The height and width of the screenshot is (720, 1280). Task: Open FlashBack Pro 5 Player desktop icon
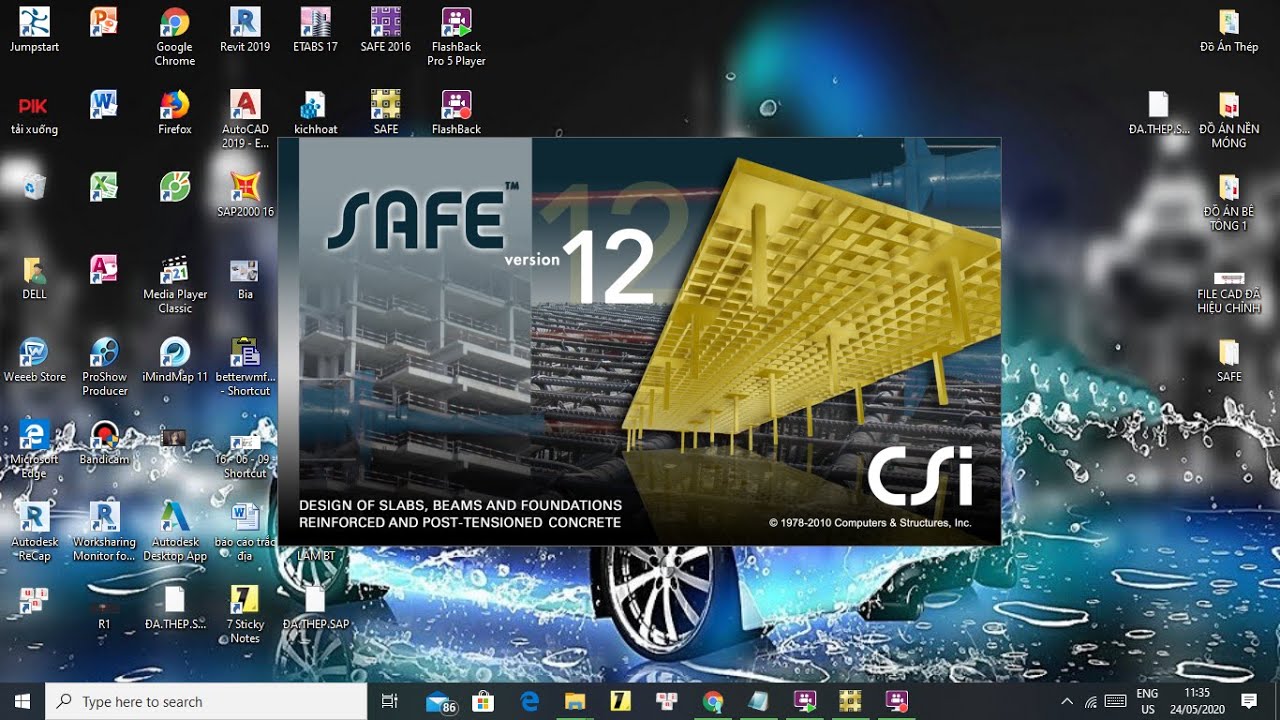click(x=456, y=37)
